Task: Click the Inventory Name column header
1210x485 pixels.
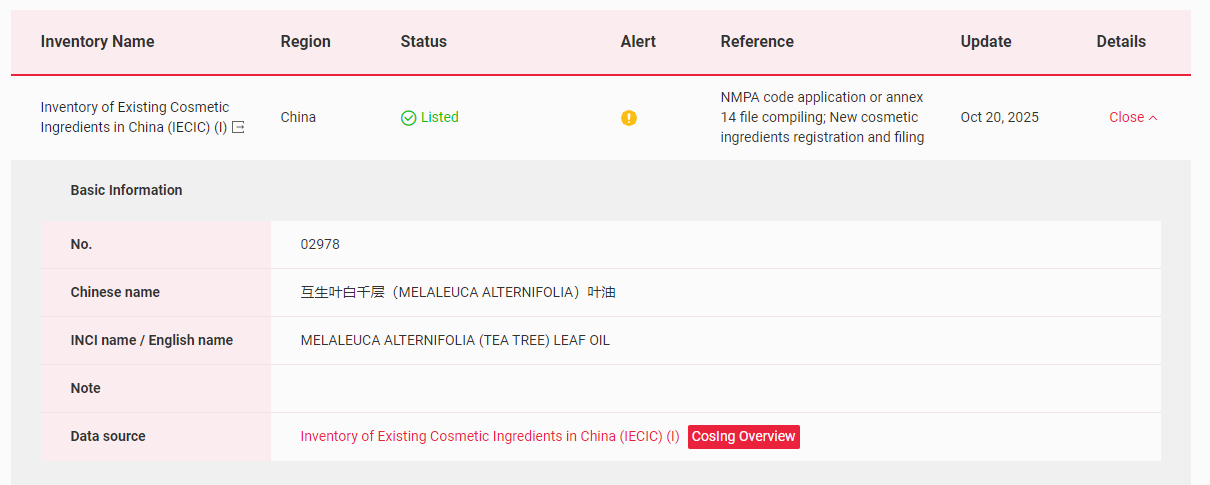Action: tap(97, 42)
